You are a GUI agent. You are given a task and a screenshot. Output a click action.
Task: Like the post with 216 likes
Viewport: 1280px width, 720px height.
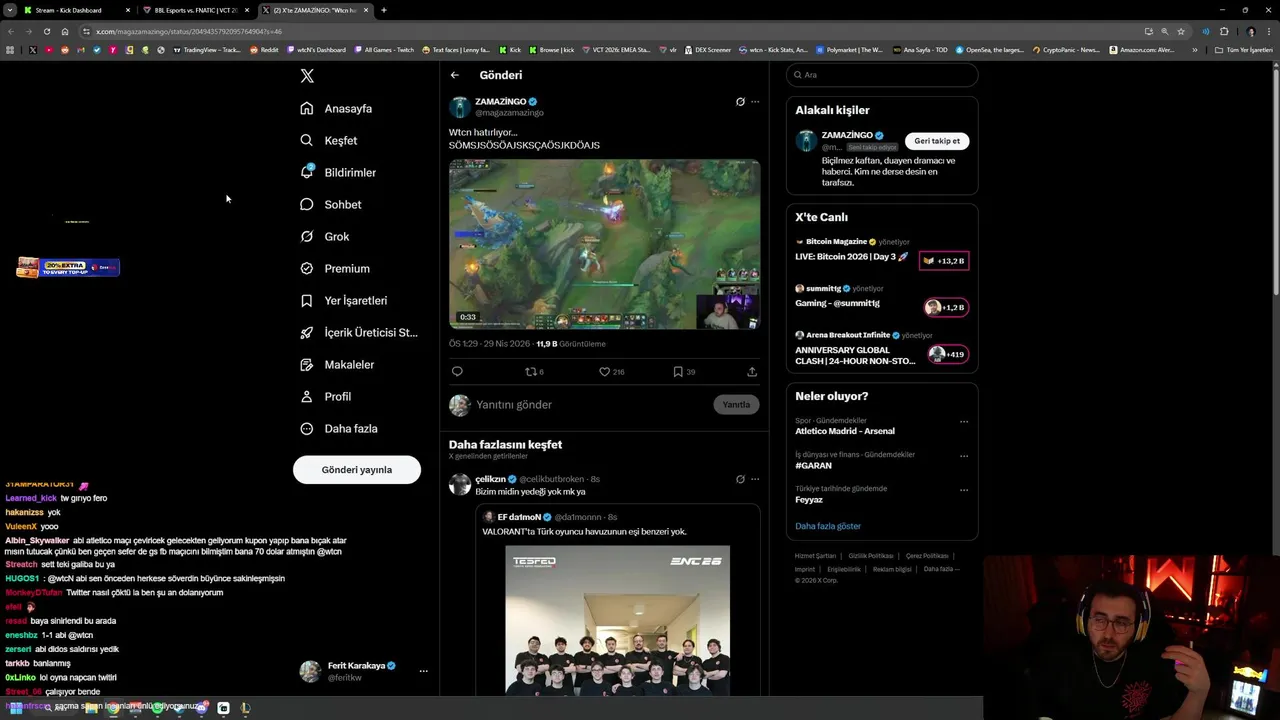click(x=611, y=371)
